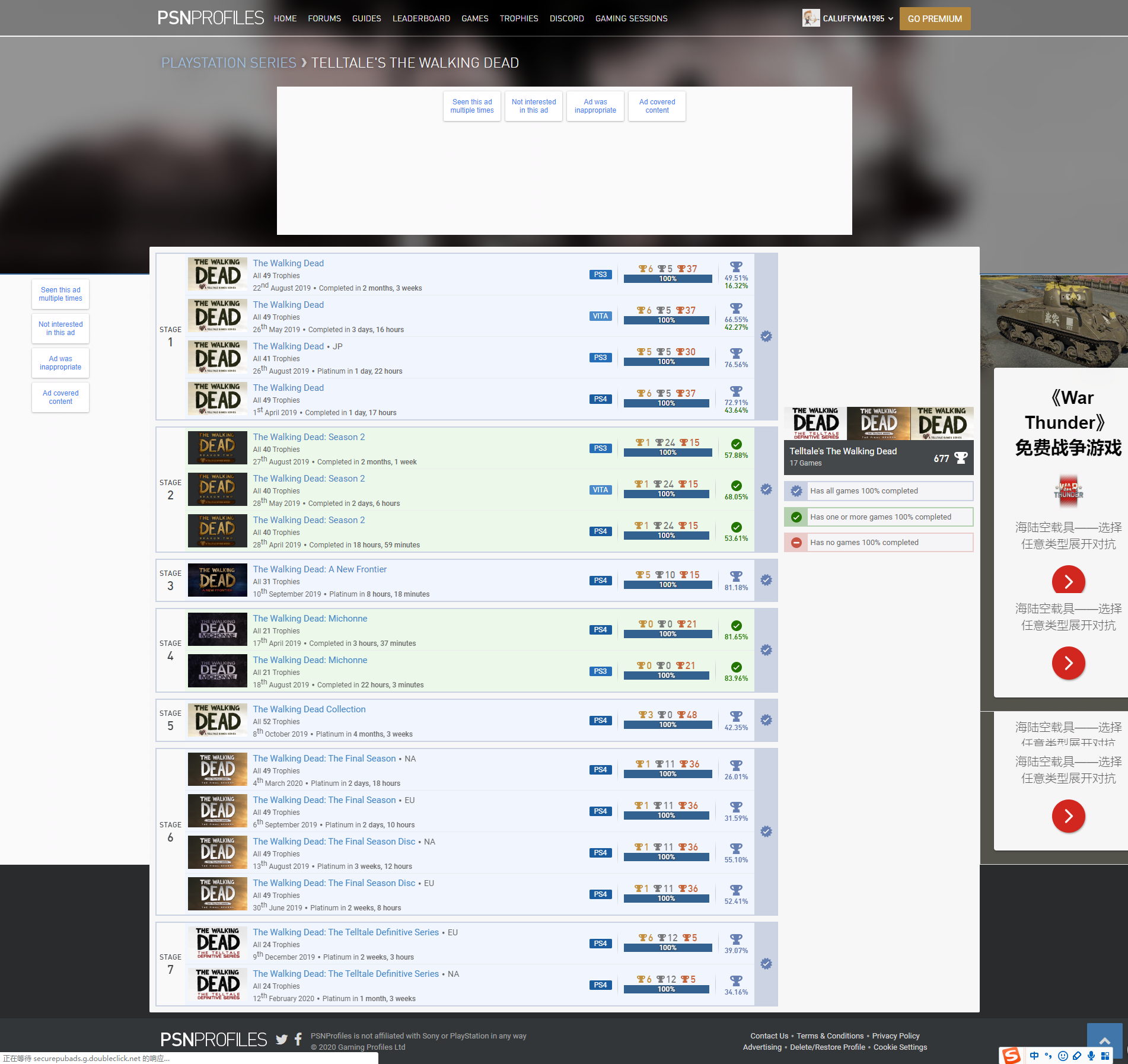This screenshot has height=1064, width=1128.
Task: Click the smiley emoji icon in IME toolbar
Action: click(1063, 1056)
